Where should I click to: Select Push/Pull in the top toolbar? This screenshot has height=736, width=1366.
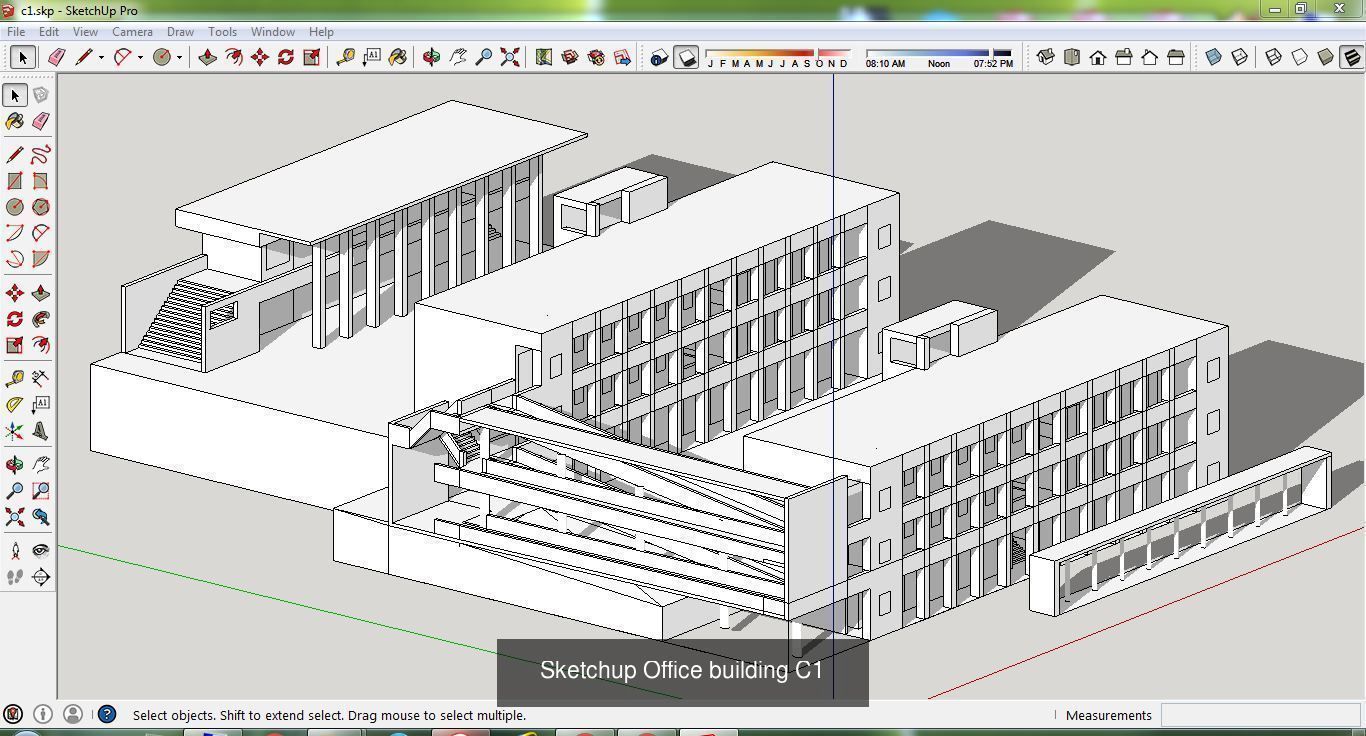pos(208,57)
